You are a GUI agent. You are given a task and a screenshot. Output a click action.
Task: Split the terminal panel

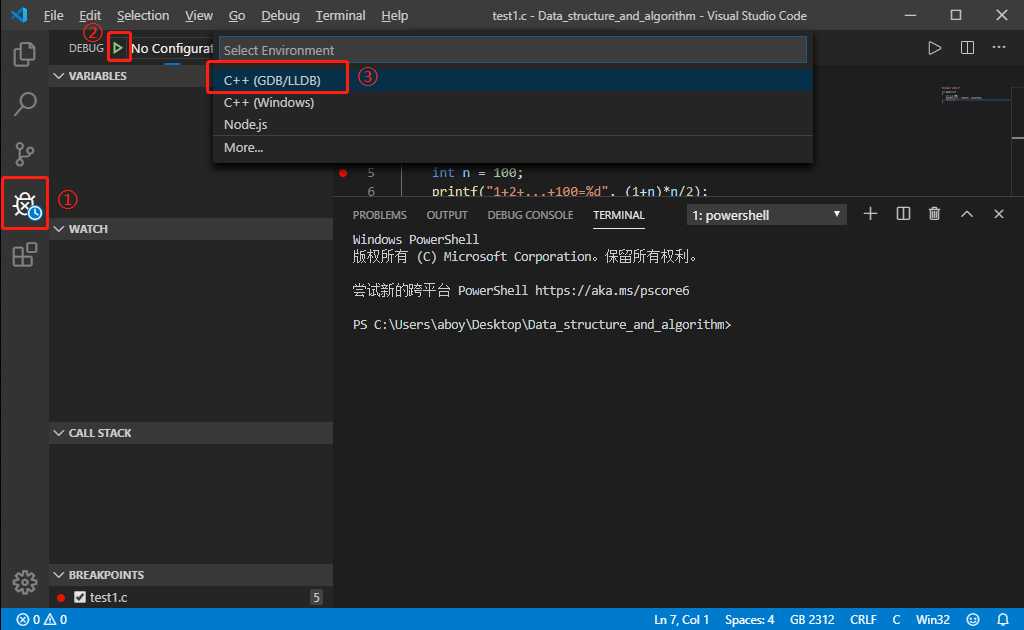[x=903, y=214]
